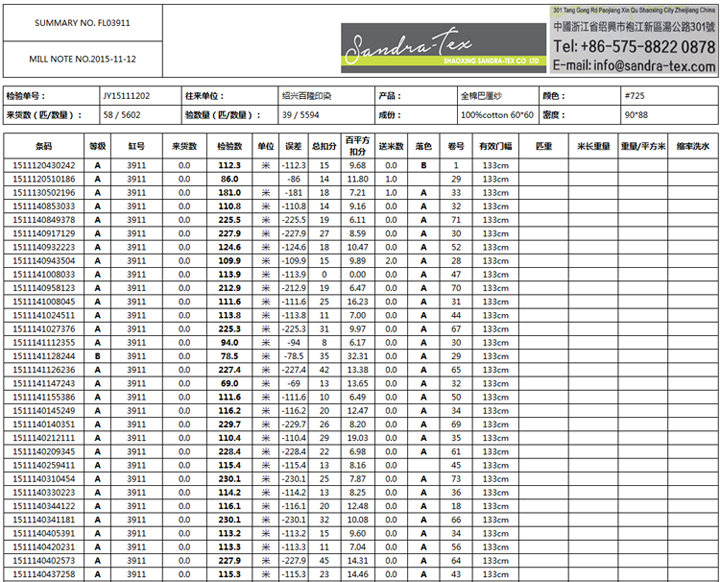Click 133cm width in row 1511140344122
Screen dimensions: 720x582
(x=495, y=506)
